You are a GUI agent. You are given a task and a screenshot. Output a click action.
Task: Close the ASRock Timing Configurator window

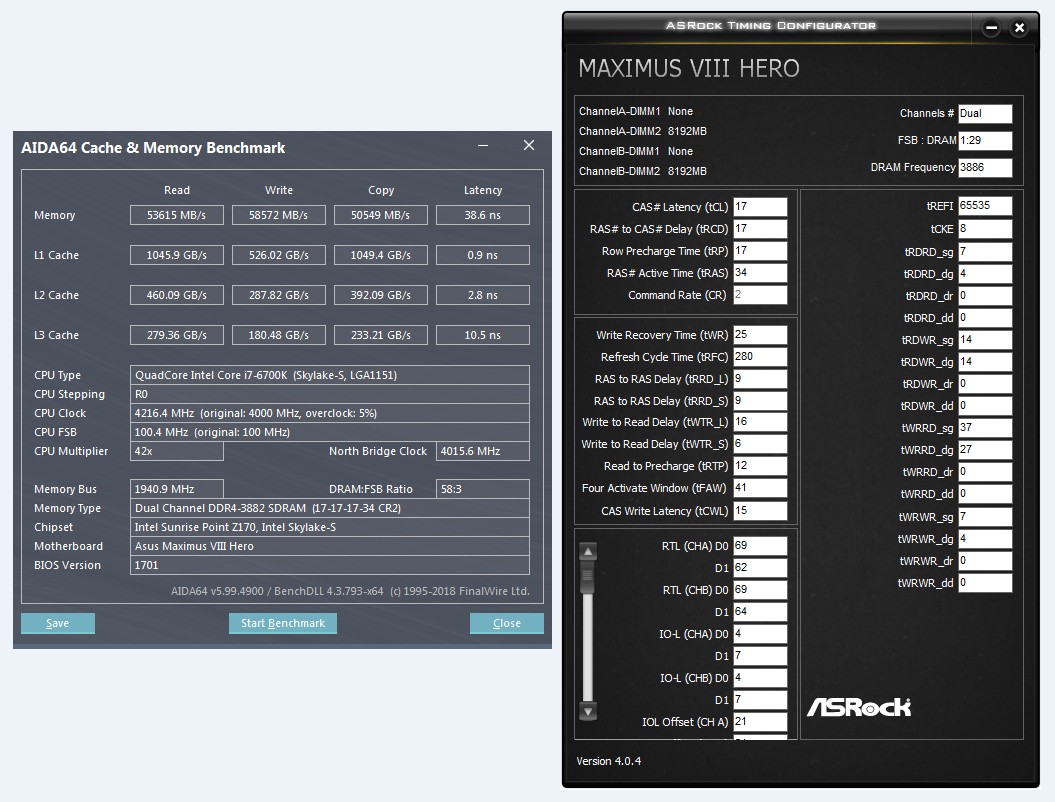tap(1019, 28)
